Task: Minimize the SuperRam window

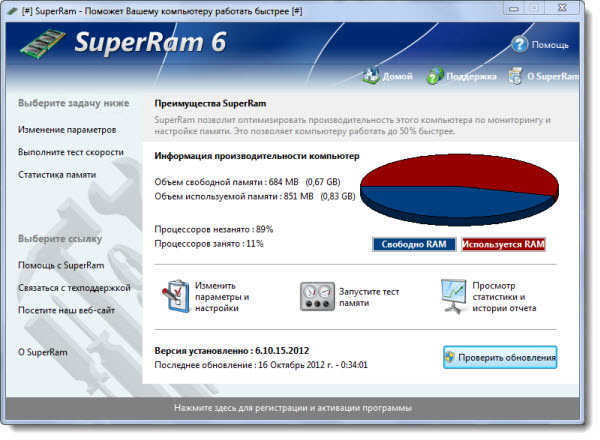Action: pyautogui.click(x=514, y=8)
